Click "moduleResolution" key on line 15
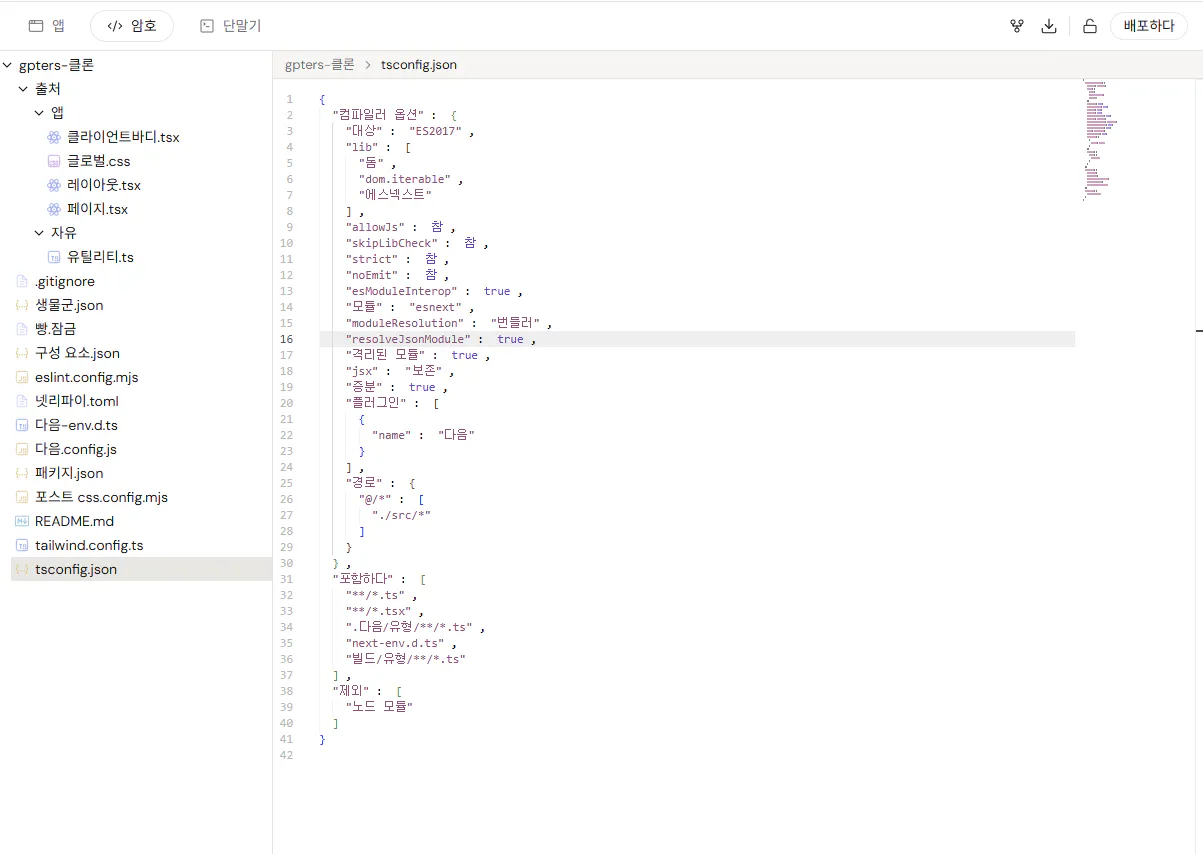Viewport: 1203px width, 854px height. coord(404,323)
